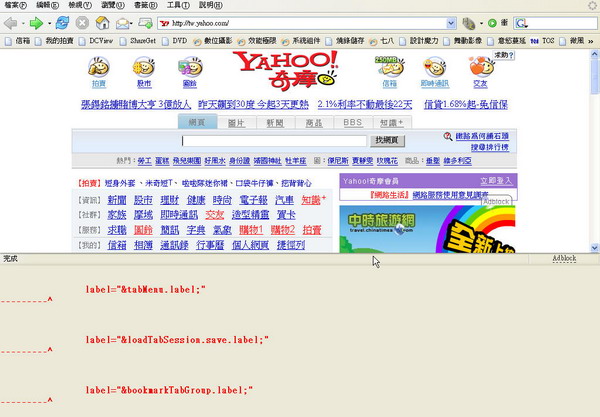
Task: Open the DVD bookmark
Action: (x=174, y=41)
